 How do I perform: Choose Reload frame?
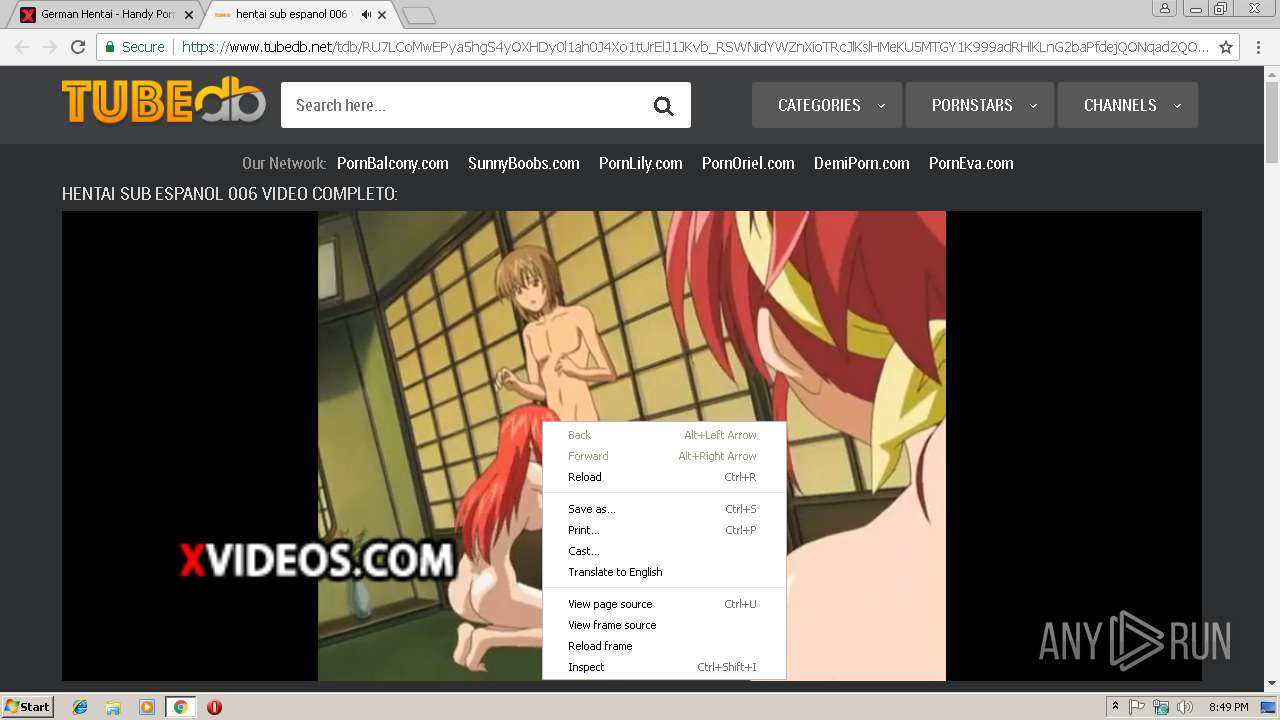click(664, 646)
